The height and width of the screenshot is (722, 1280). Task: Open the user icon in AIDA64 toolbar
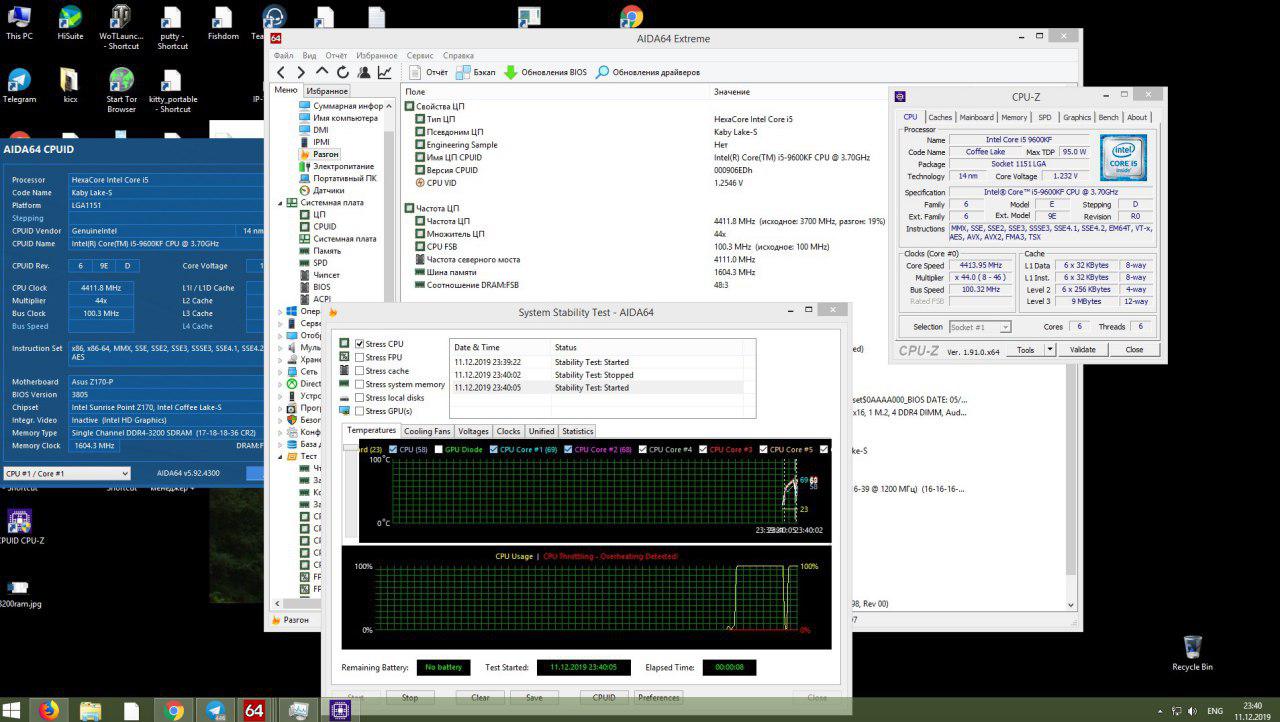[364, 72]
